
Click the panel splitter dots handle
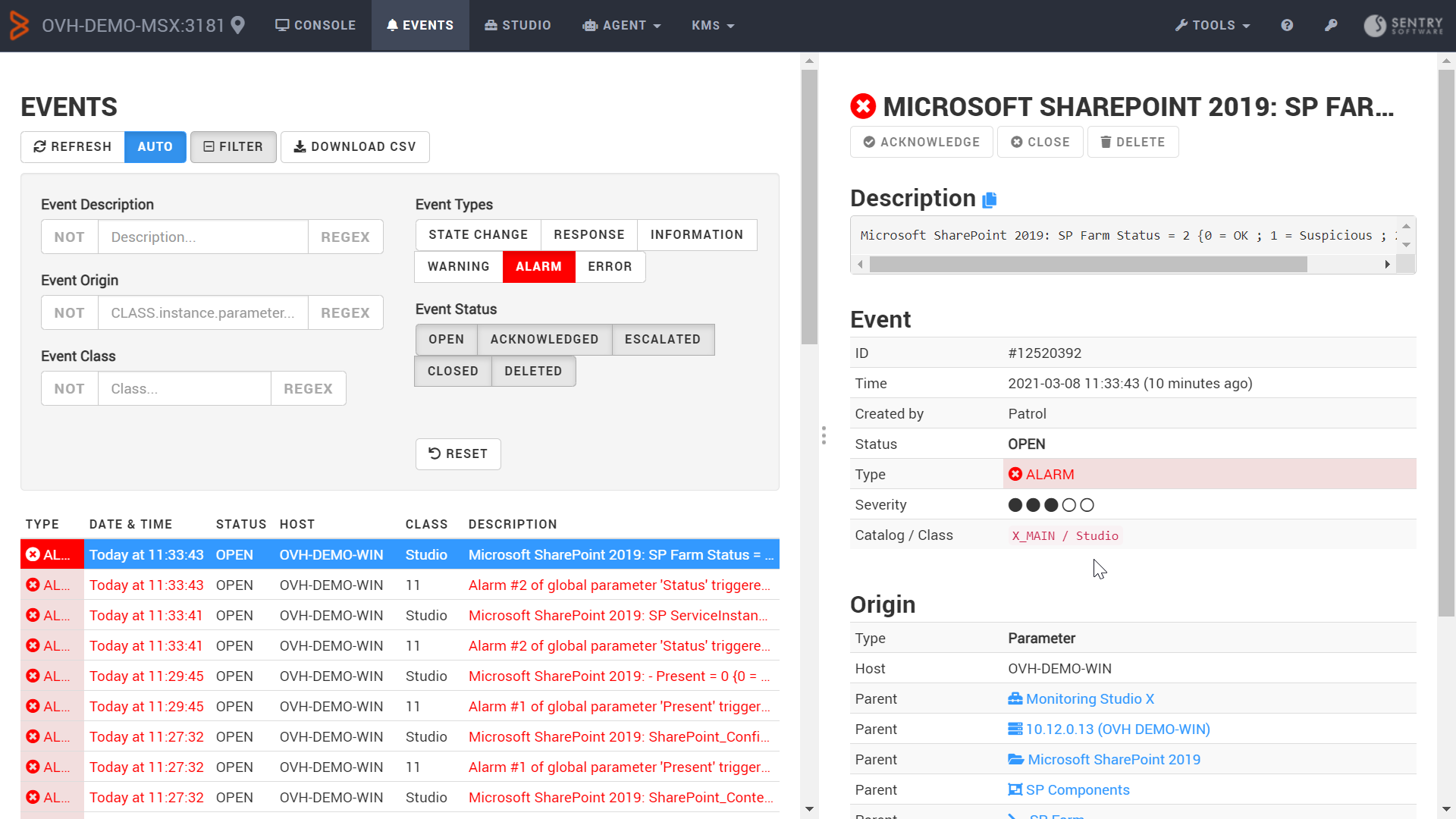tap(824, 435)
